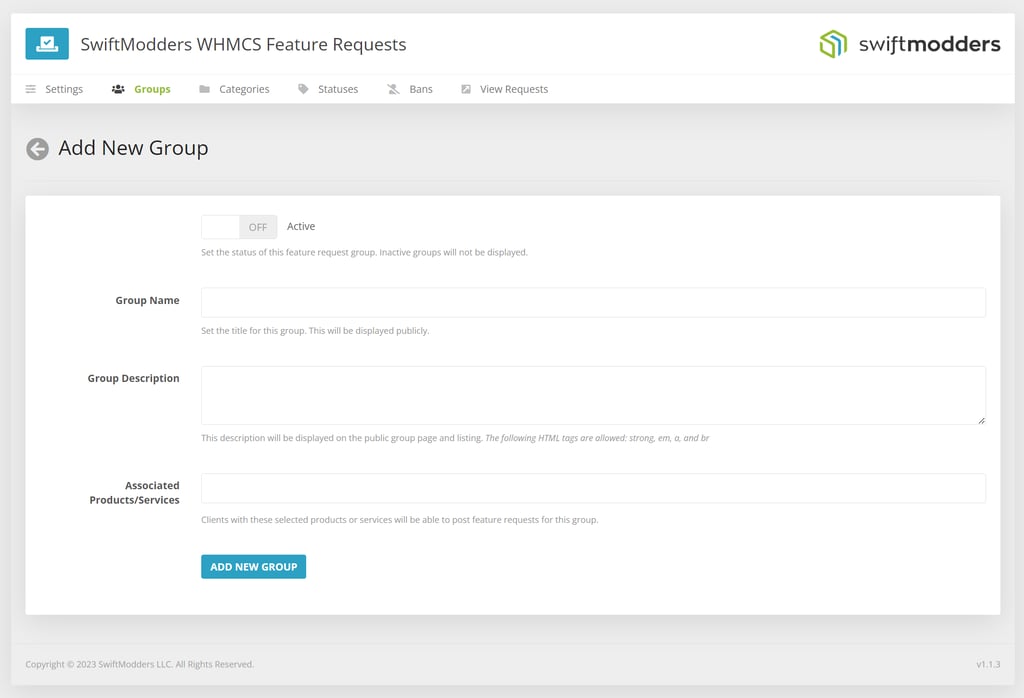The height and width of the screenshot is (698, 1024).
Task: Open the Settings tab
Action: (54, 89)
